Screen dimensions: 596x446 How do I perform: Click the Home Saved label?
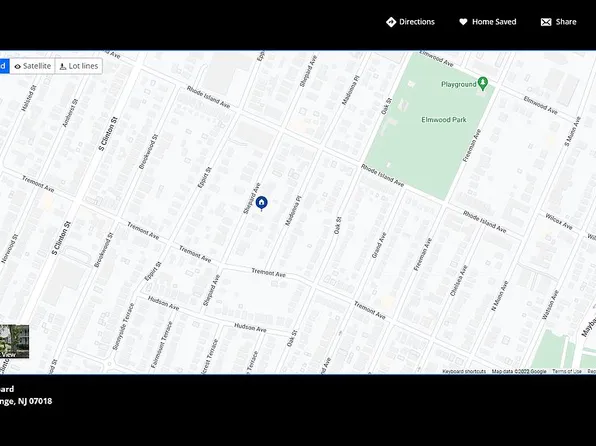(494, 22)
